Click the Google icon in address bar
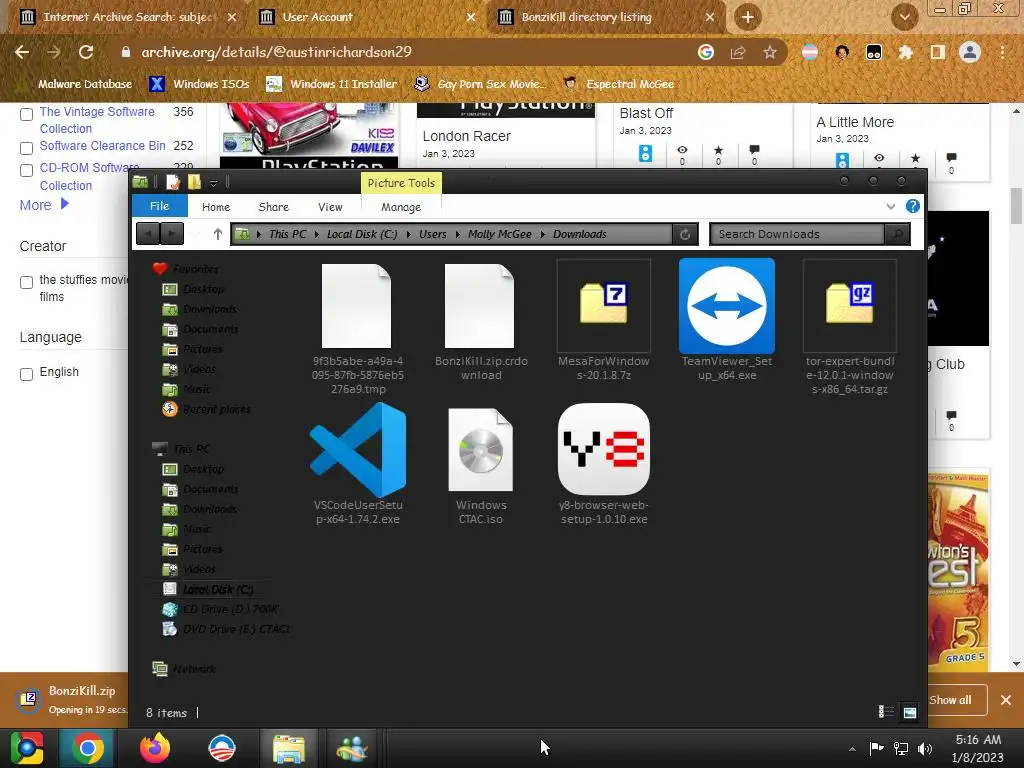 [705, 52]
